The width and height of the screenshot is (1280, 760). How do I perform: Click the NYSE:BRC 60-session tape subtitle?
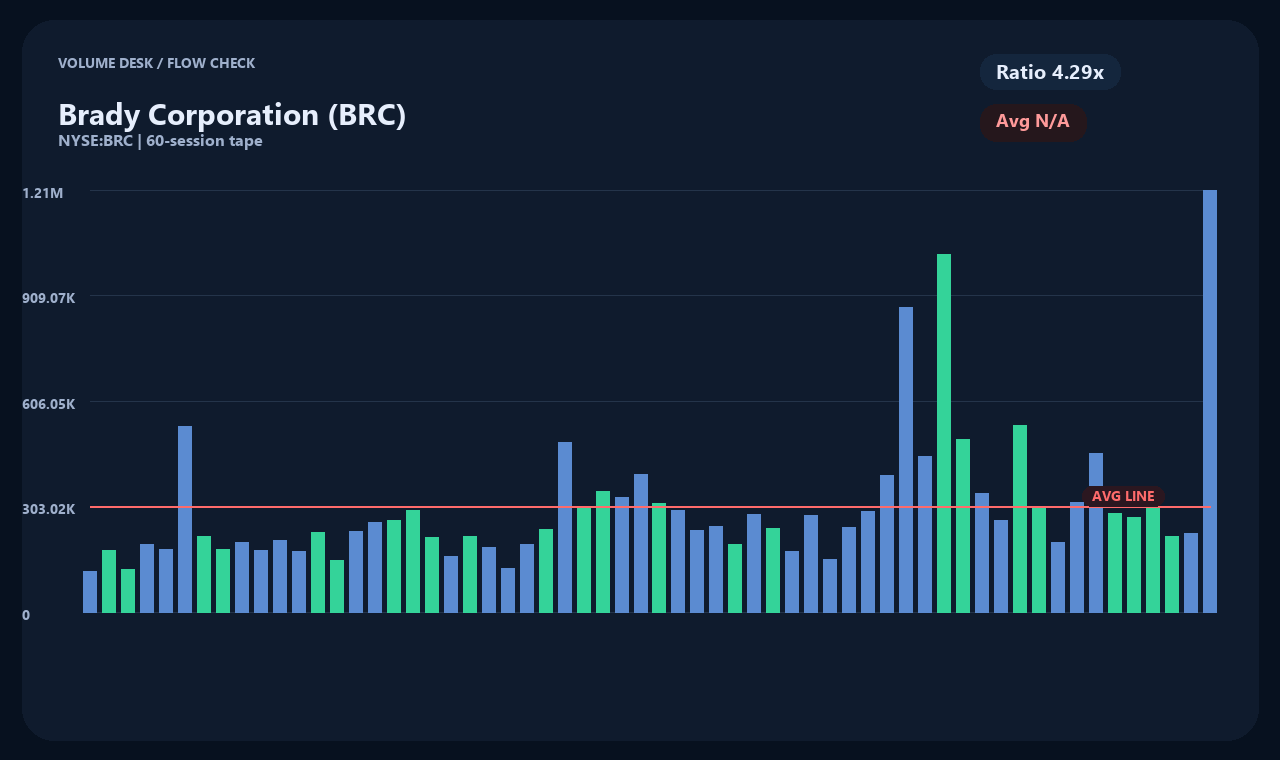pyautogui.click(x=160, y=141)
